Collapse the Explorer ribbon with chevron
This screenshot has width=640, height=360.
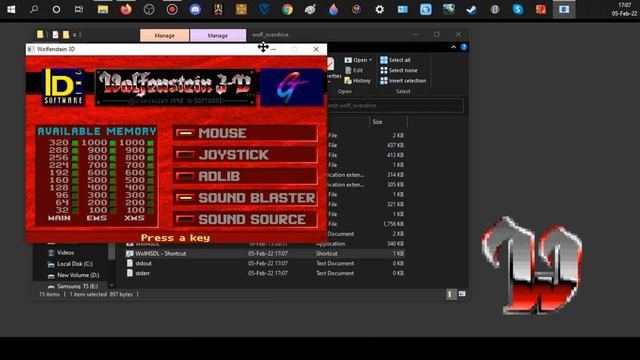coord(453,47)
